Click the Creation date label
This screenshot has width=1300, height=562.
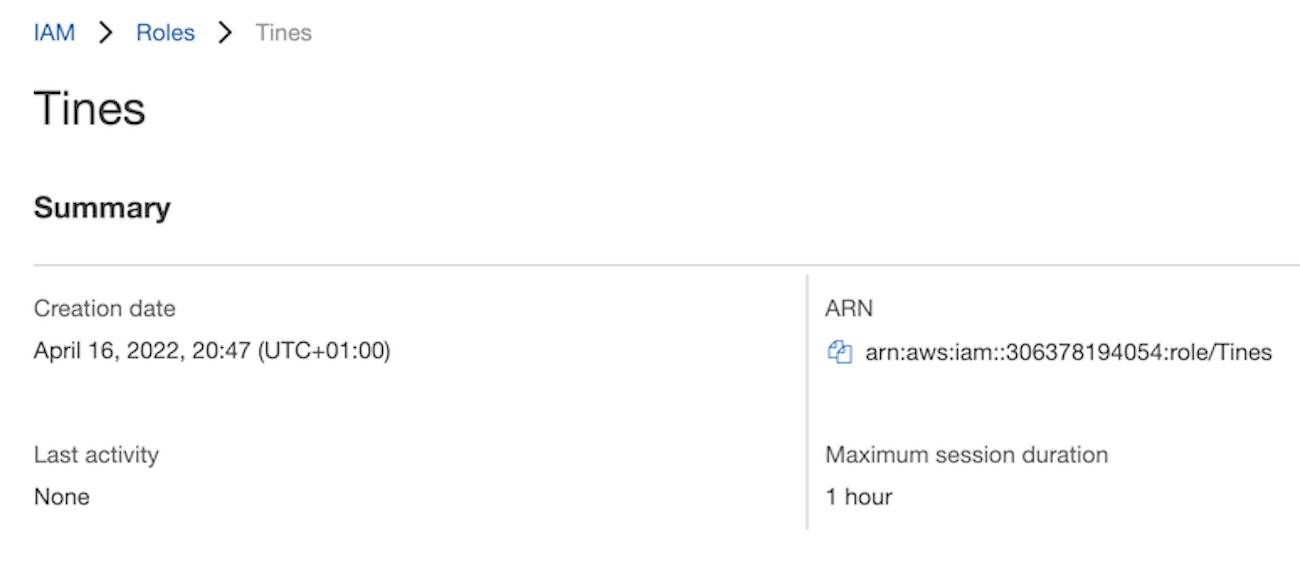click(x=104, y=308)
